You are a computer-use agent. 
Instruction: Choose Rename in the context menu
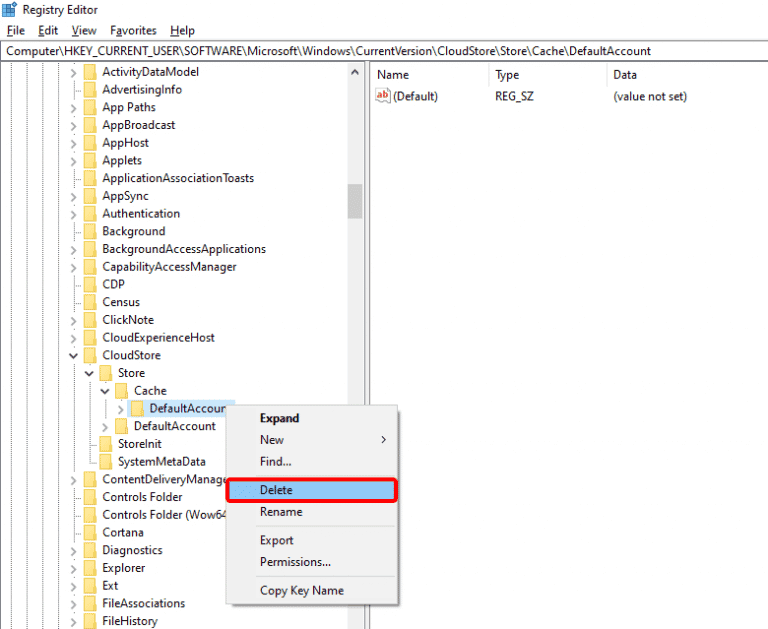[312, 511]
